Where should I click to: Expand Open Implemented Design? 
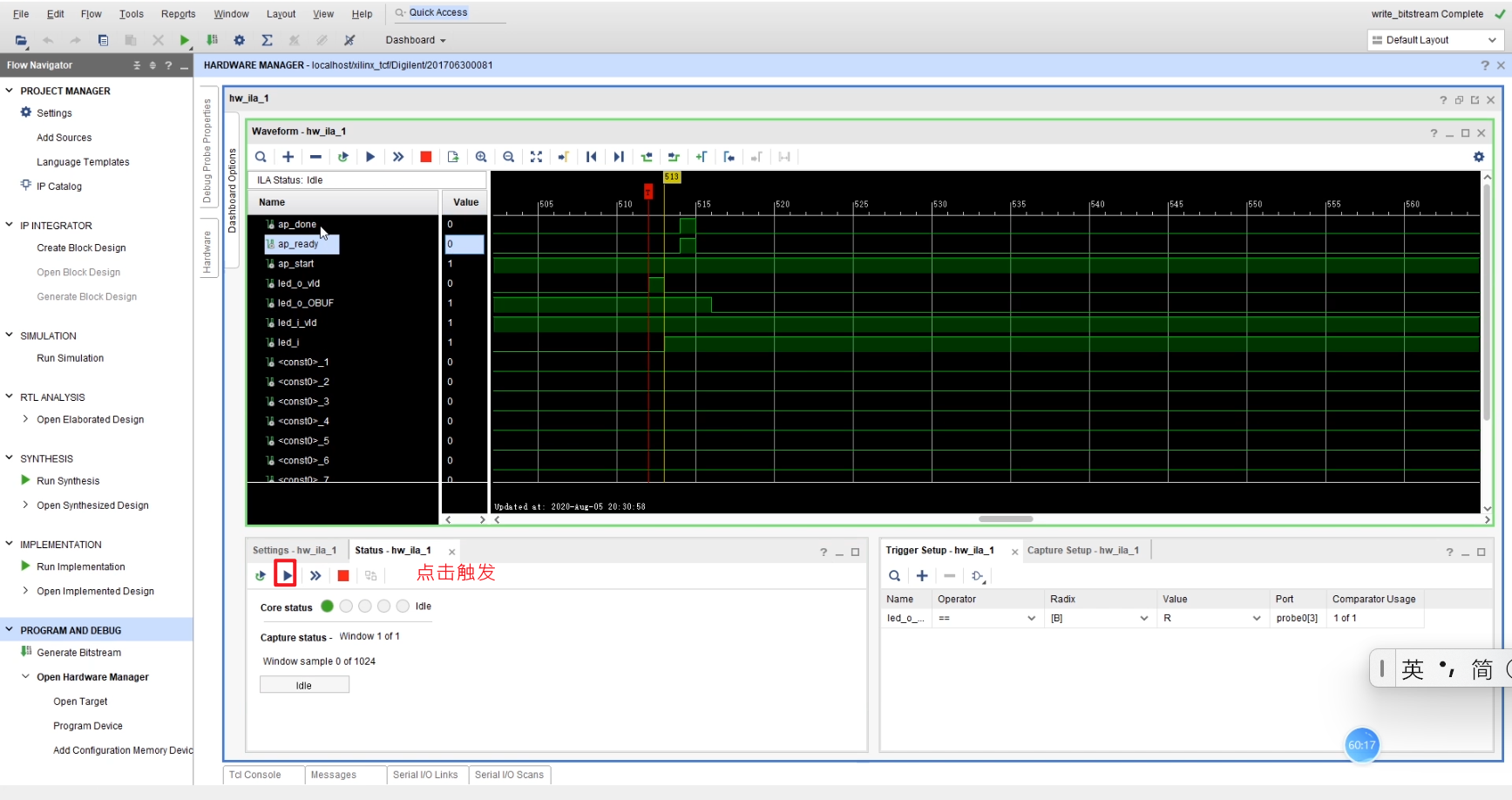25,591
